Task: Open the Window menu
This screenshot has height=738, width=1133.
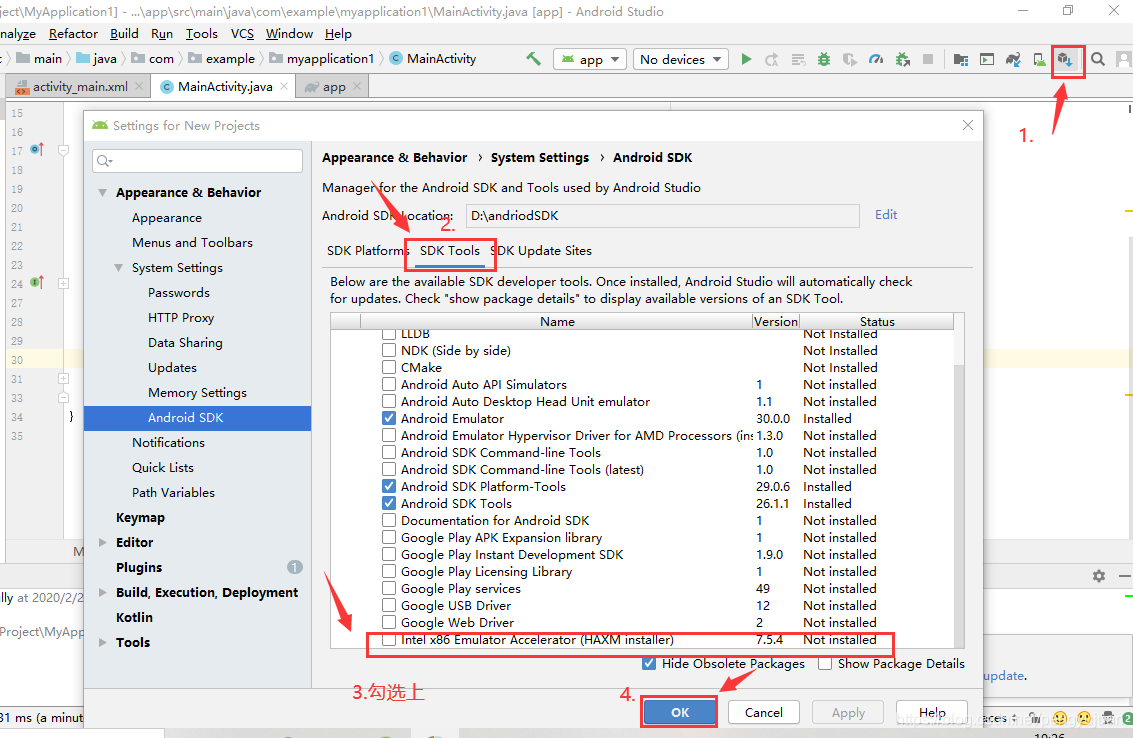Action: [x=289, y=34]
